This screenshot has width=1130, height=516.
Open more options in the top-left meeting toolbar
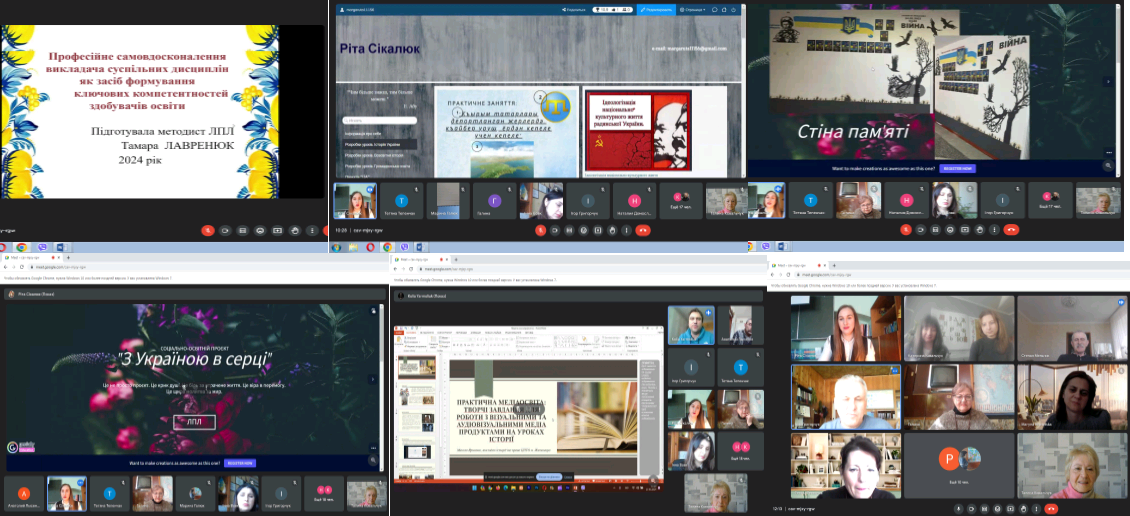tap(314, 230)
